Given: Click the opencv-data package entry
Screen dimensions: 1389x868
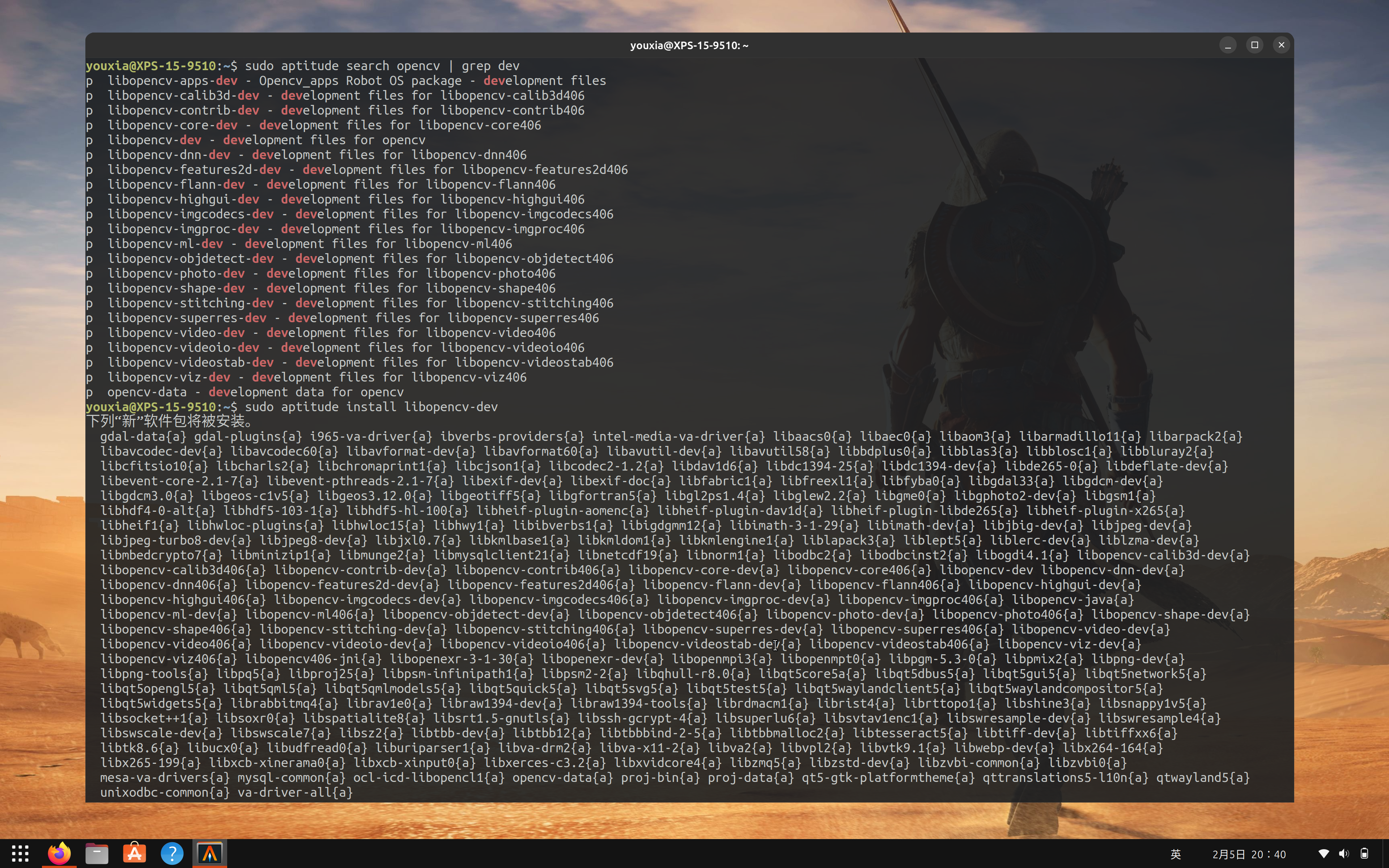Looking at the screenshot, I should pos(148,392).
